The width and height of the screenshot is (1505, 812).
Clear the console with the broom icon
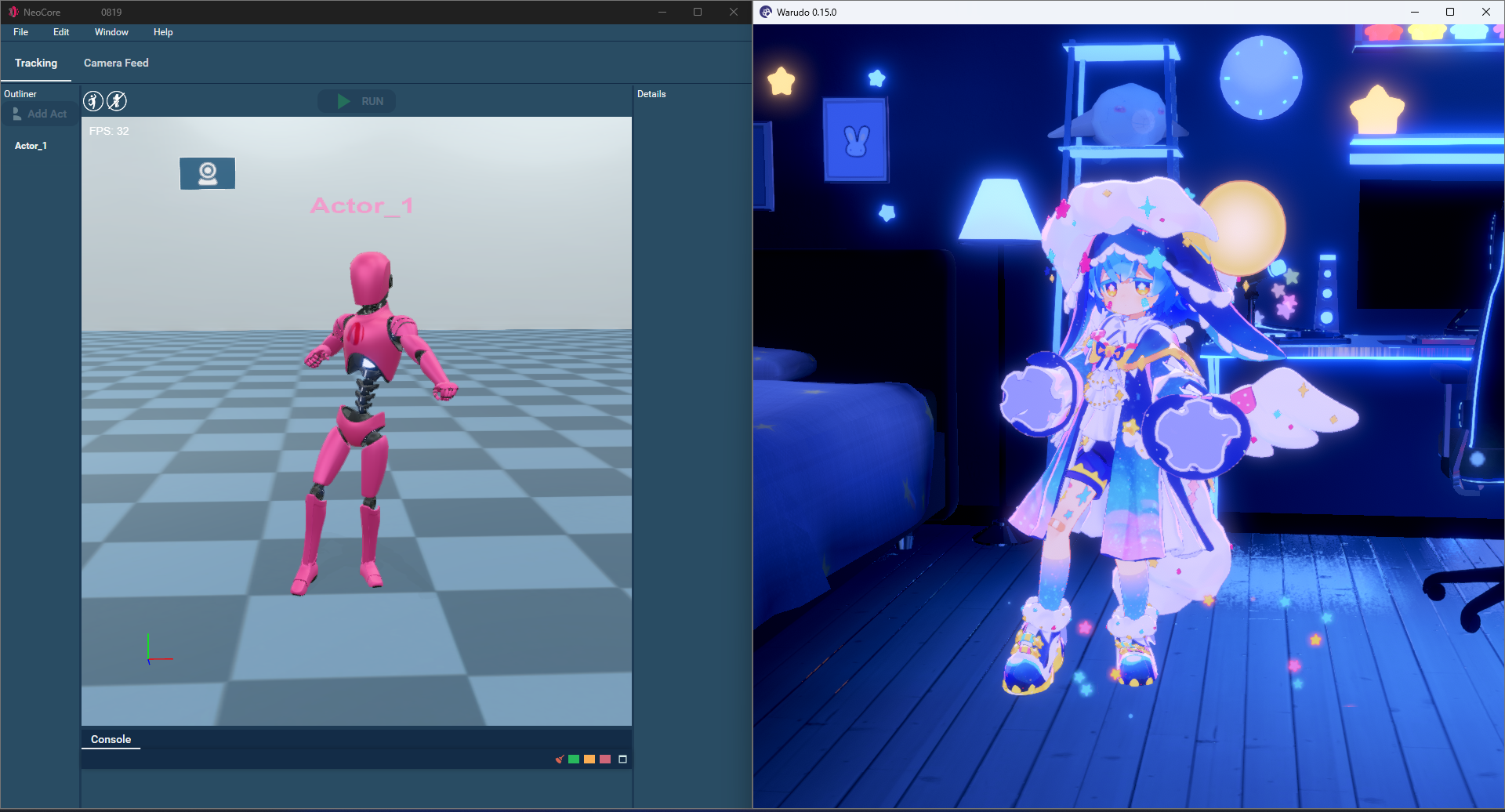click(x=560, y=759)
